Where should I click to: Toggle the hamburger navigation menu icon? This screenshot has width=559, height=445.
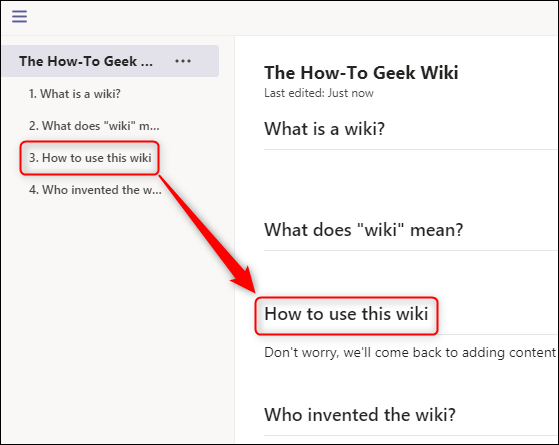pos(19,16)
